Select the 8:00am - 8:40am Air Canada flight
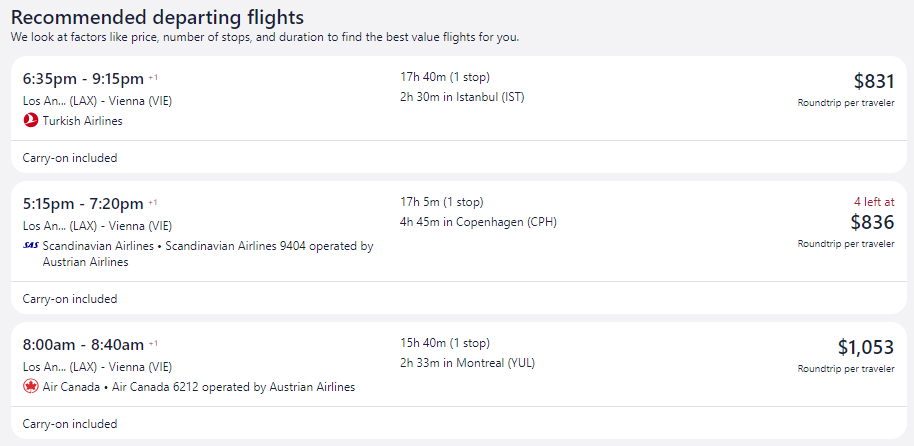The image size is (914, 446). (83, 344)
